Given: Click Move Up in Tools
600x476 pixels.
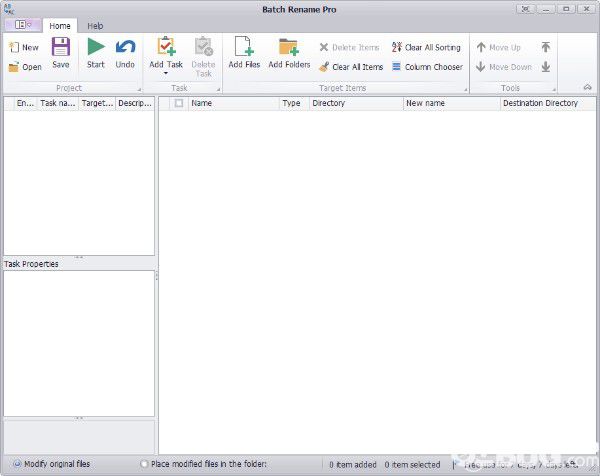Looking at the screenshot, I should tap(499, 47).
